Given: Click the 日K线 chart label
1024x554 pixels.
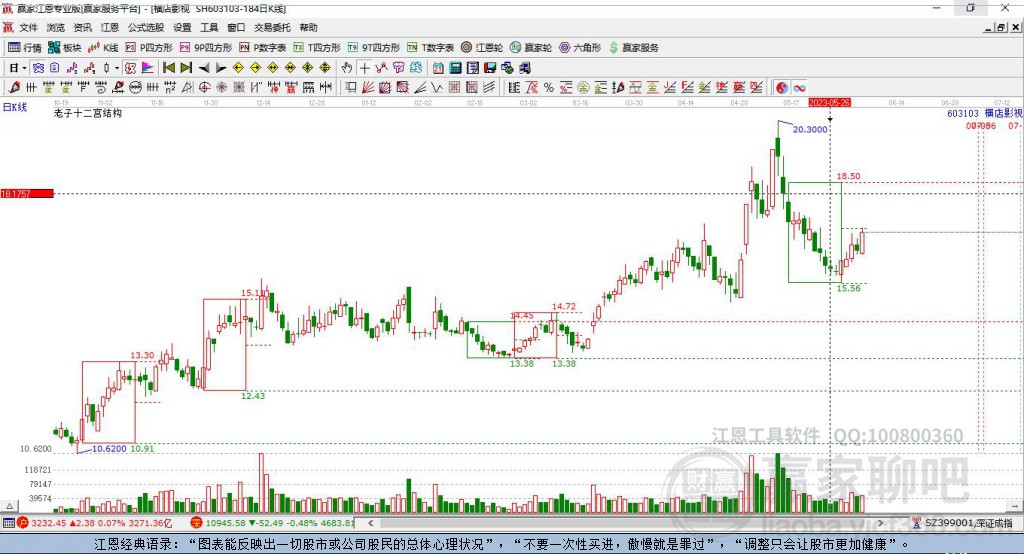Looking at the screenshot, I should (x=14, y=107).
